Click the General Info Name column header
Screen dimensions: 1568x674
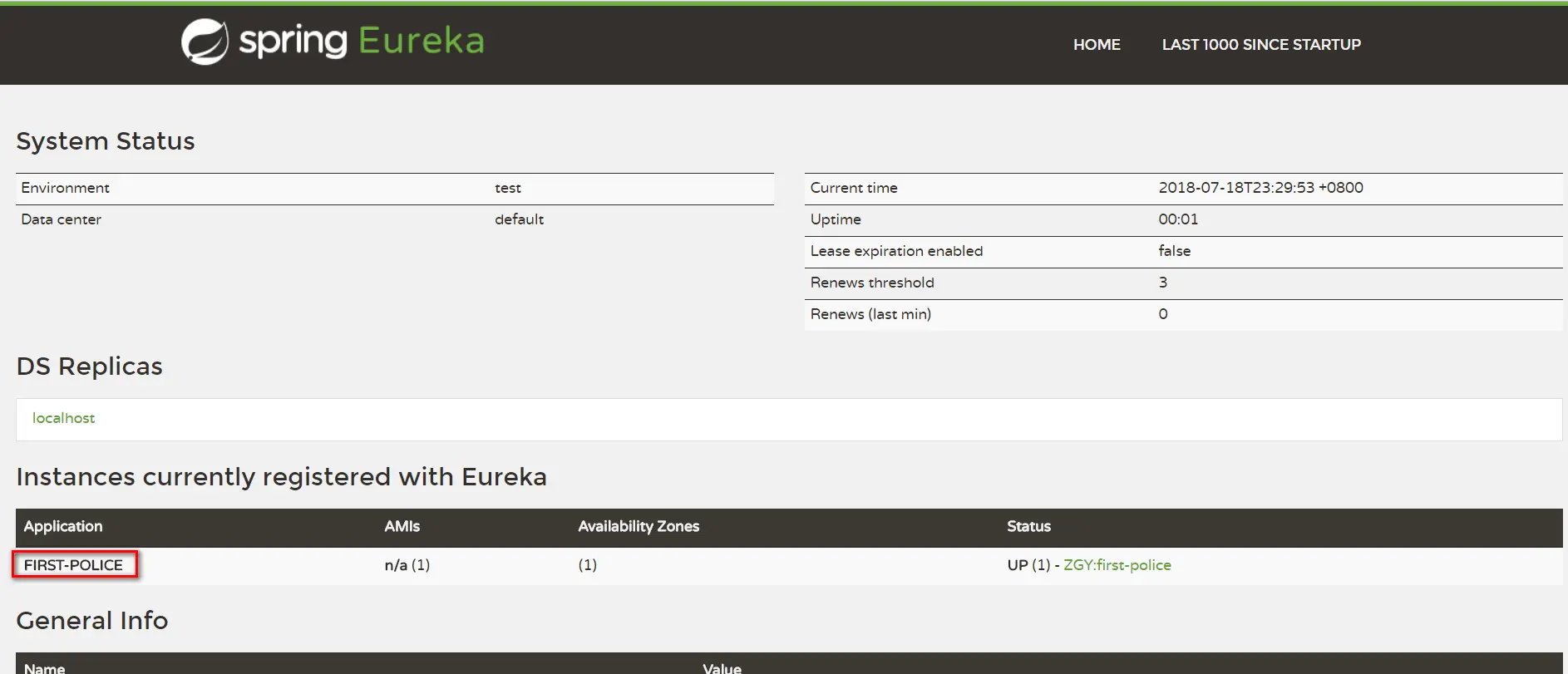44,668
